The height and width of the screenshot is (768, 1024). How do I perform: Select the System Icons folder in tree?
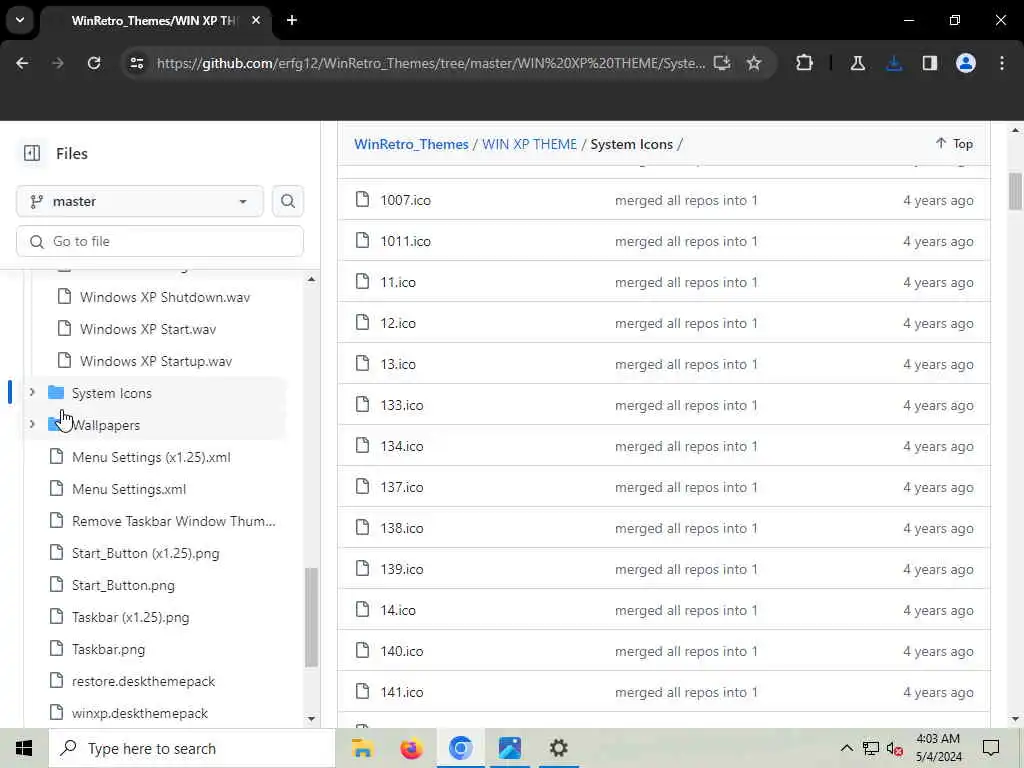click(112, 393)
